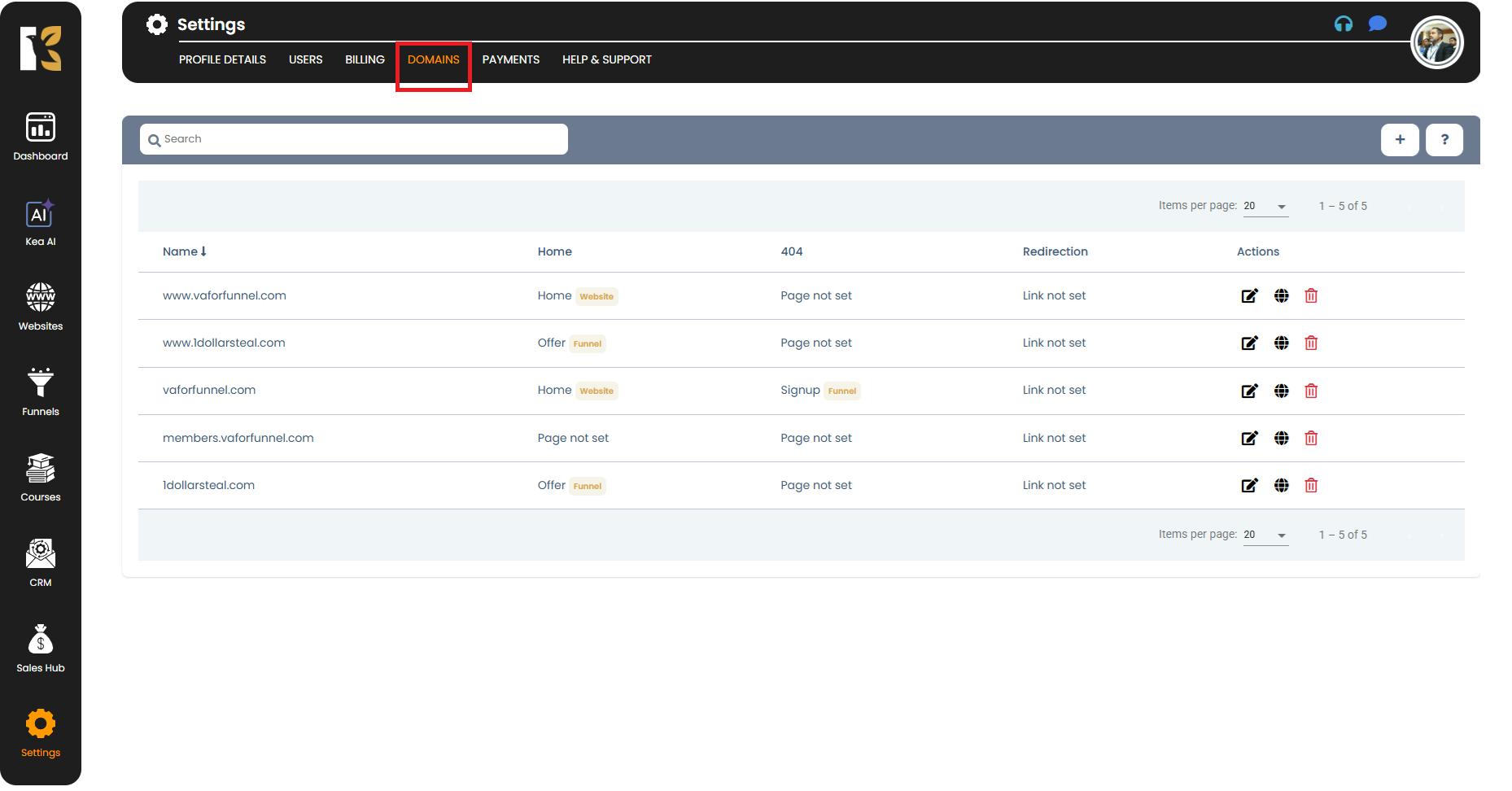Delete the members.vaforfunnel.com domain
This screenshot has height=791, width=1512.
tap(1311, 439)
